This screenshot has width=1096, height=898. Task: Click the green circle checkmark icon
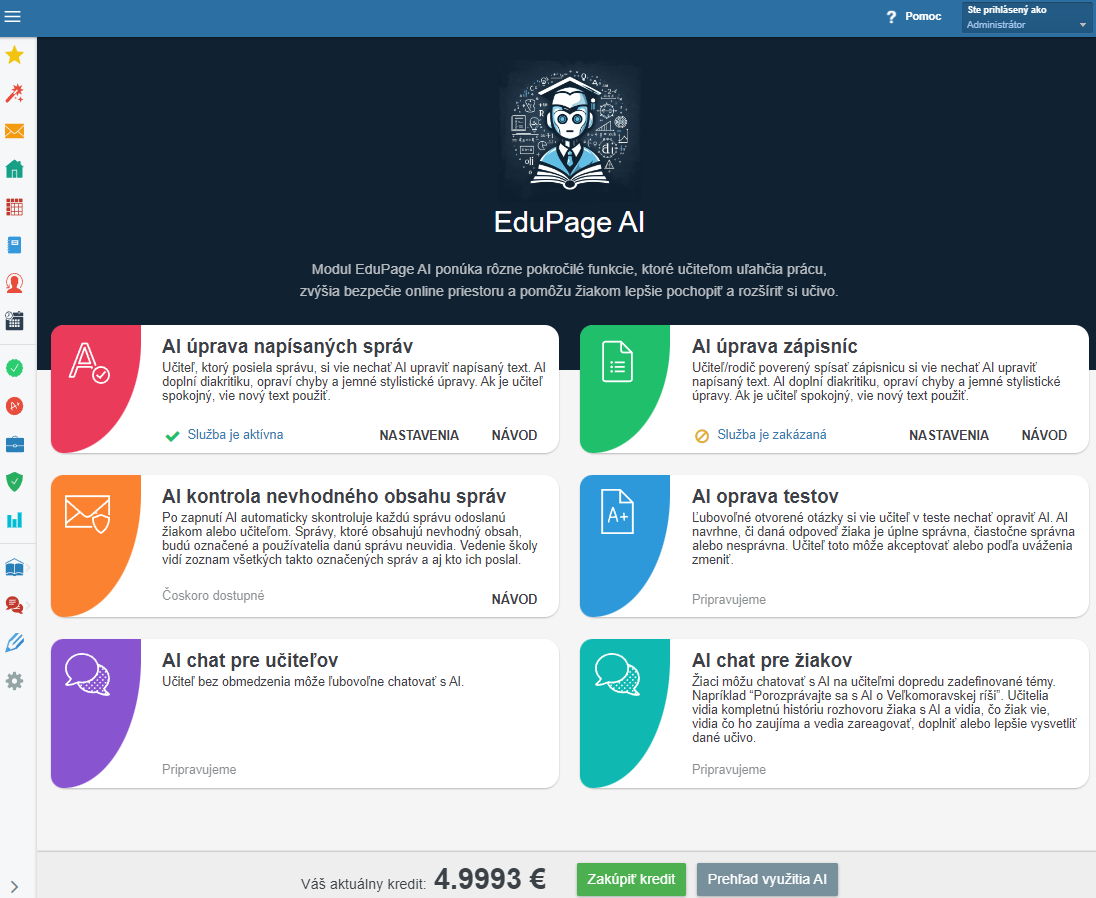[15, 368]
